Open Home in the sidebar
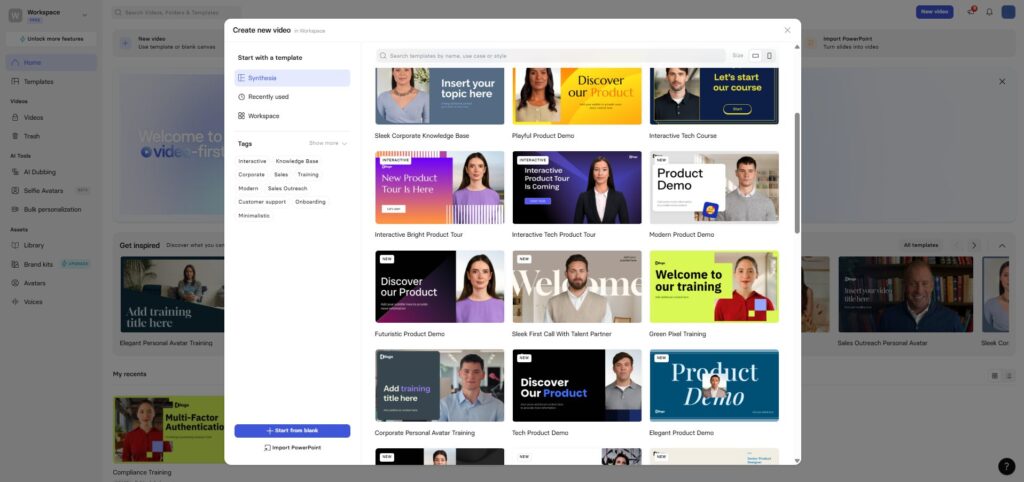The image size is (1024, 482). (x=51, y=63)
